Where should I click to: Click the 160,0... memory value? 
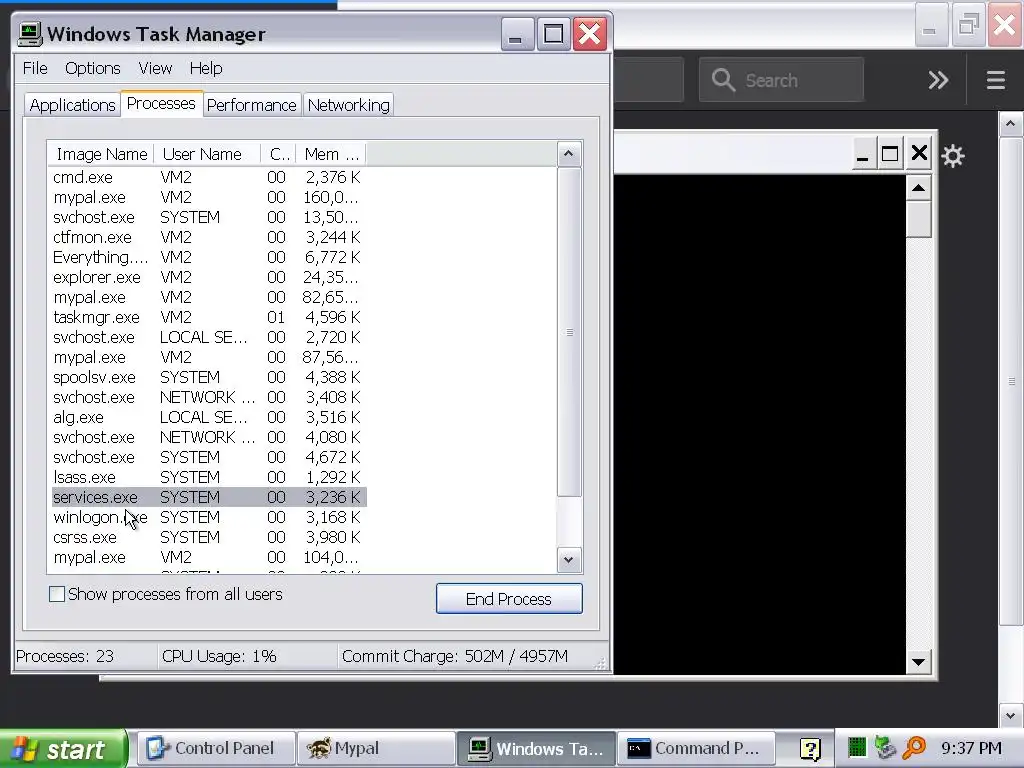(x=330, y=197)
